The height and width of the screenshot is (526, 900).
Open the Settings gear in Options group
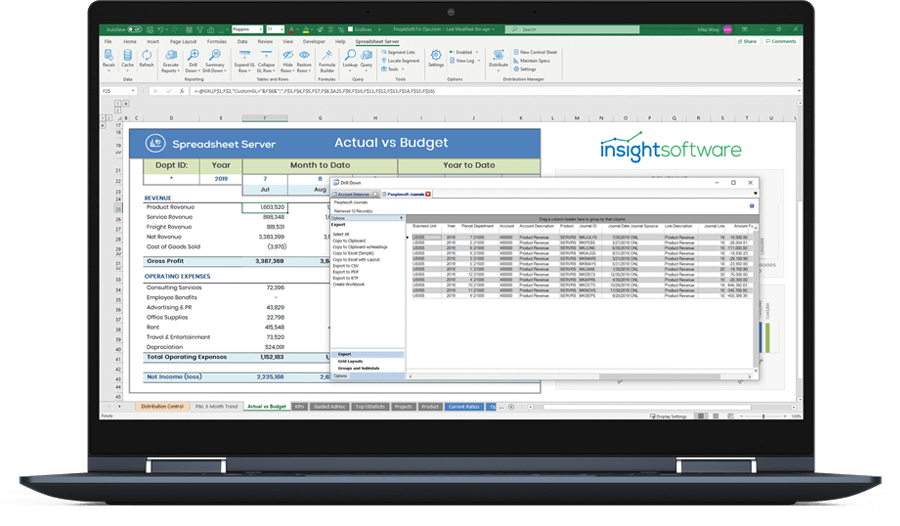436,55
